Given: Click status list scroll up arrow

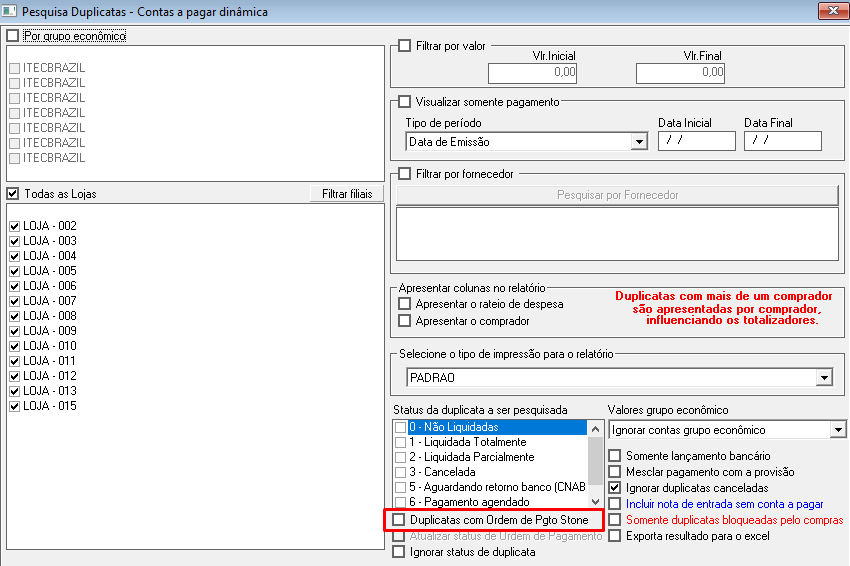Looking at the screenshot, I should point(595,428).
